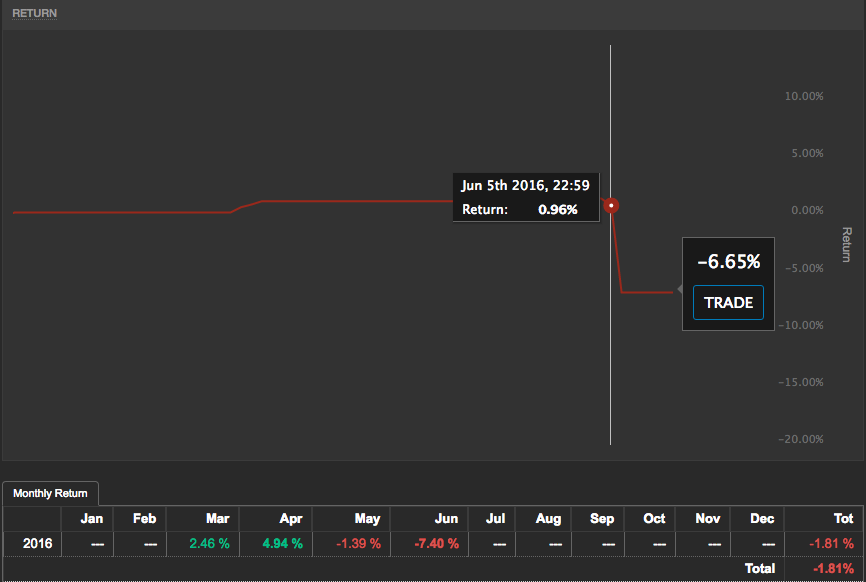Click the Total -1.81% summary value
The height and width of the screenshot is (582, 866).
coord(832,568)
